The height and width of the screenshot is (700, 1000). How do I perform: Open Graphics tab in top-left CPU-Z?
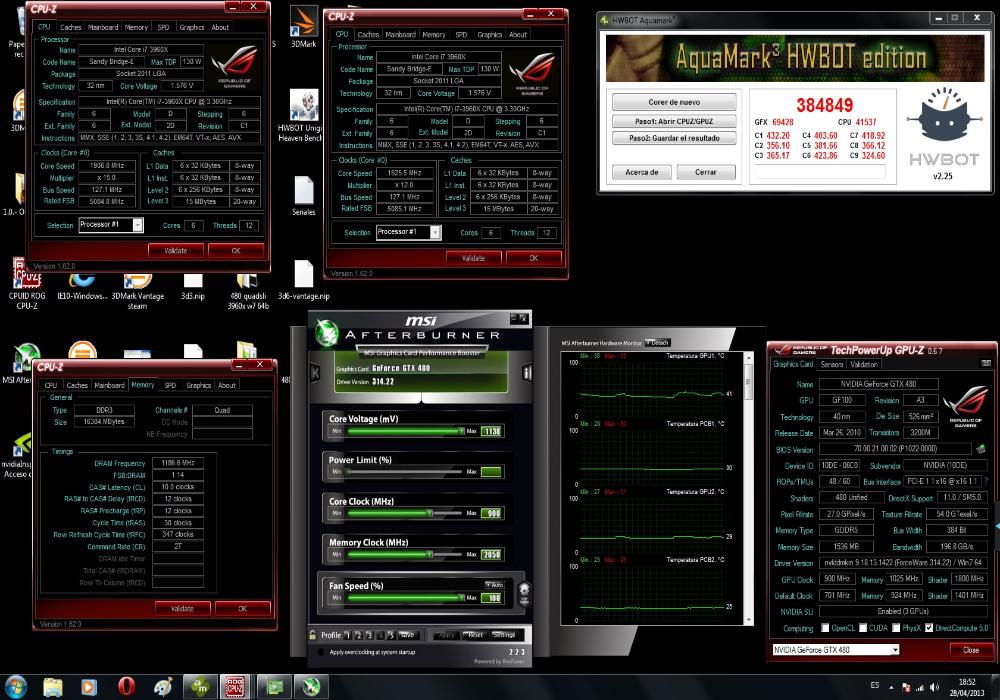pos(191,27)
